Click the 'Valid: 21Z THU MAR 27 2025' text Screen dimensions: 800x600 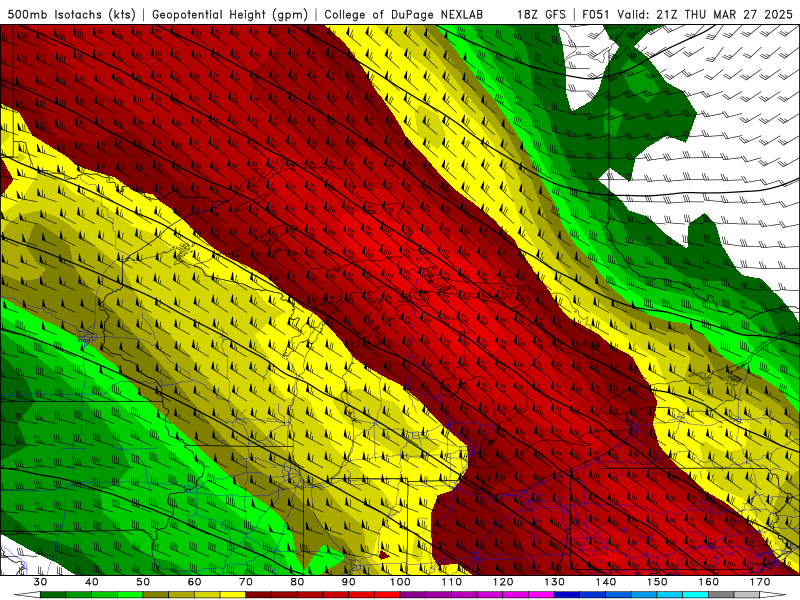(705, 15)
